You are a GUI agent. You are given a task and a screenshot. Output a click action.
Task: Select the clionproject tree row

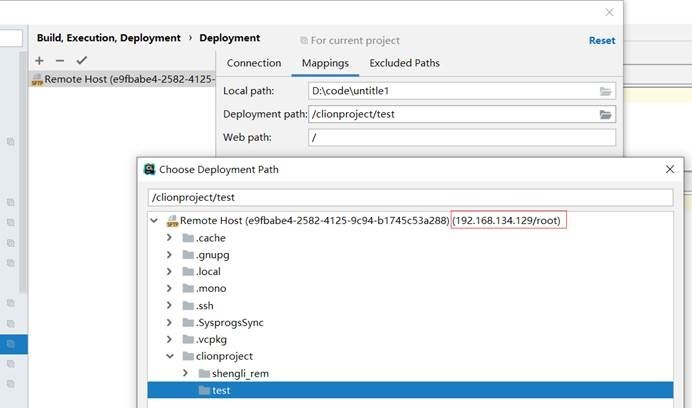pos(410,356)
